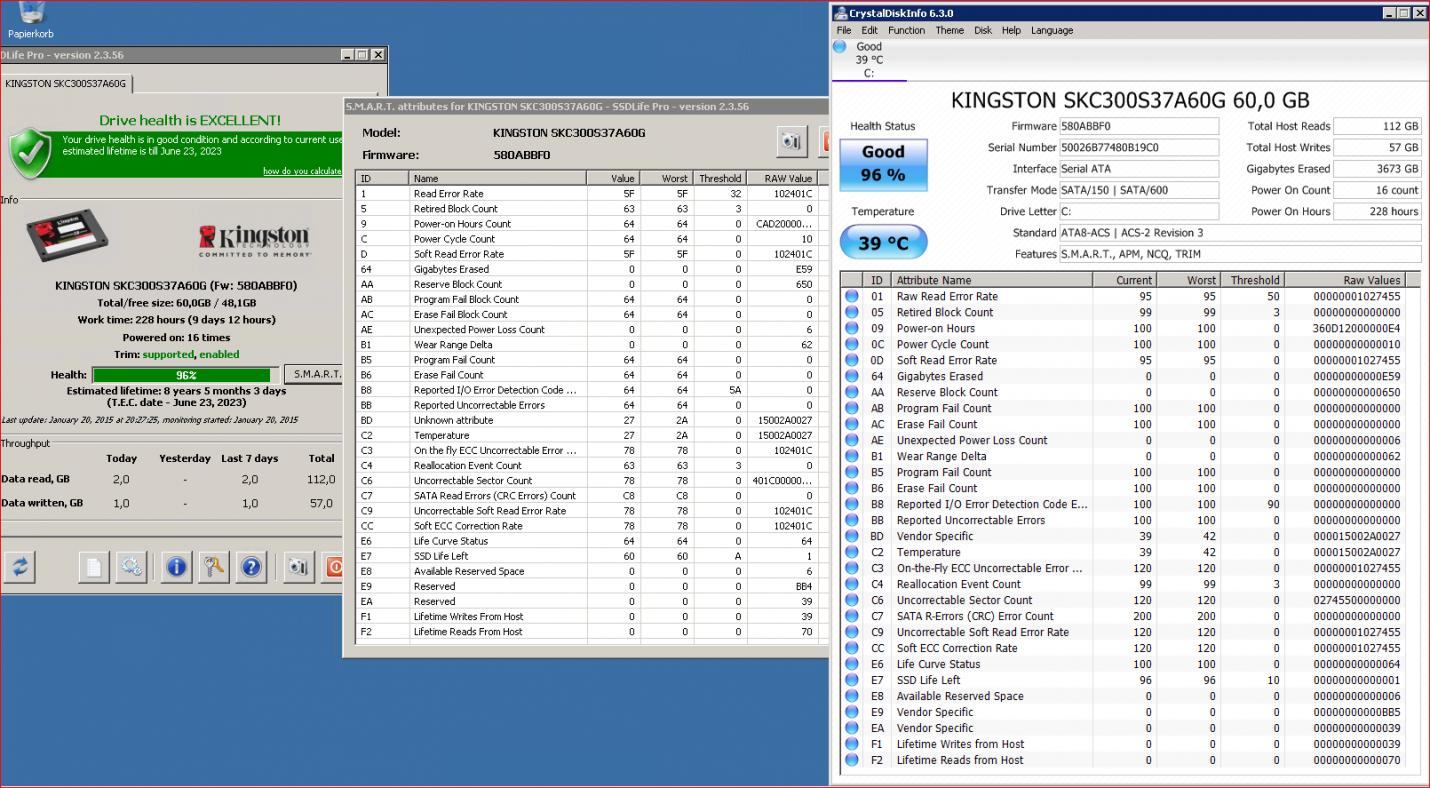Click the Total Host Reads value field
The height and width of the screenshot is (788, 1430).
1377,126
